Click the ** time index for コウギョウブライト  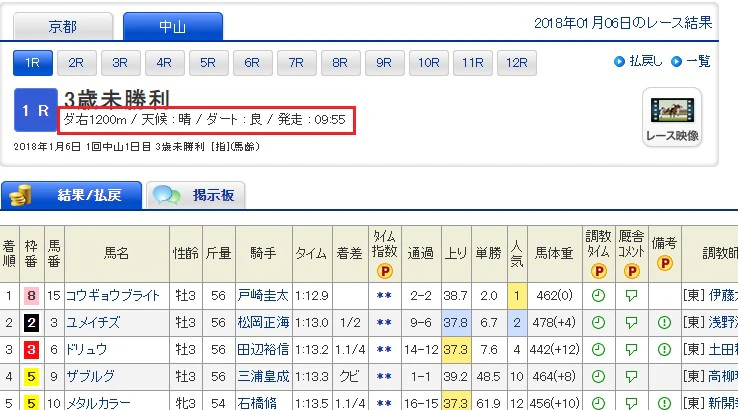pyautogui.click(x=384, y=296)
